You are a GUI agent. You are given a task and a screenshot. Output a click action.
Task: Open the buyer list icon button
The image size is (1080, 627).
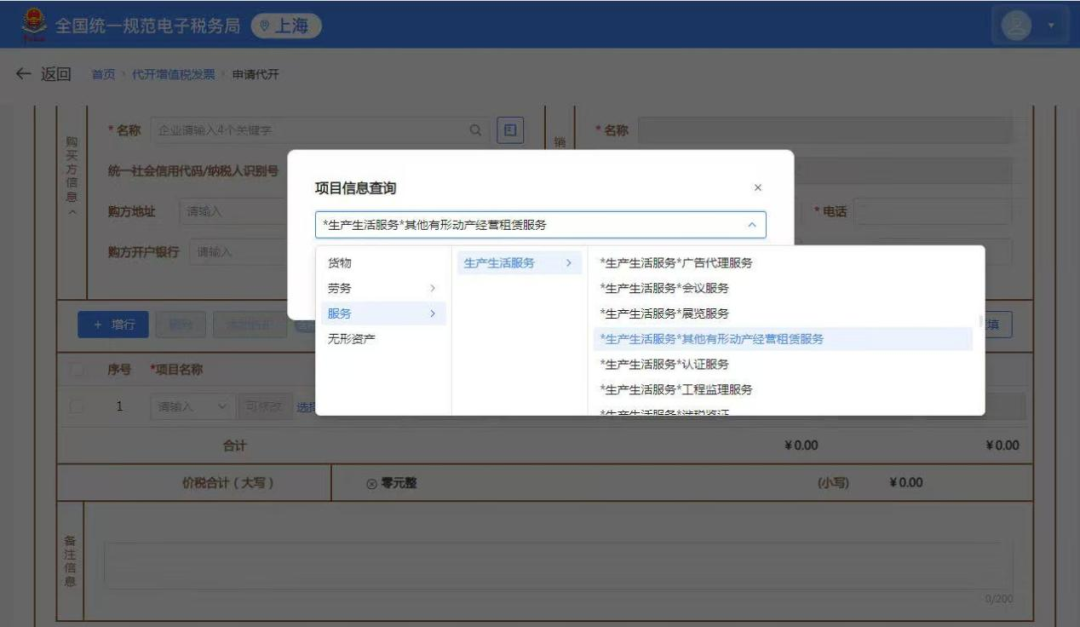tap(510, 130)
